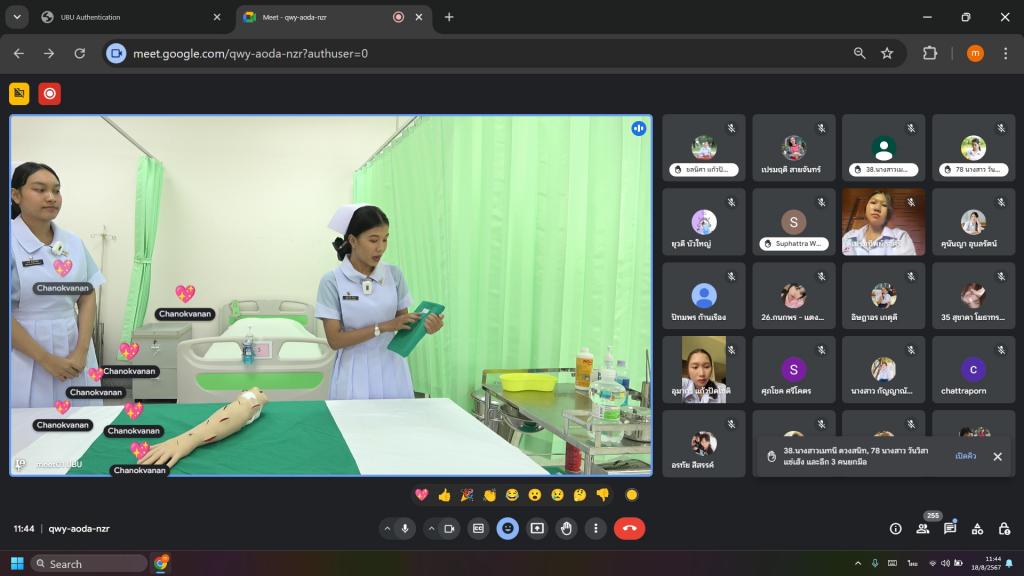The height and width of the screenshot is (576, 1024).
Task: Open the more options three-dot menu
Action: [x=595, y=528]
